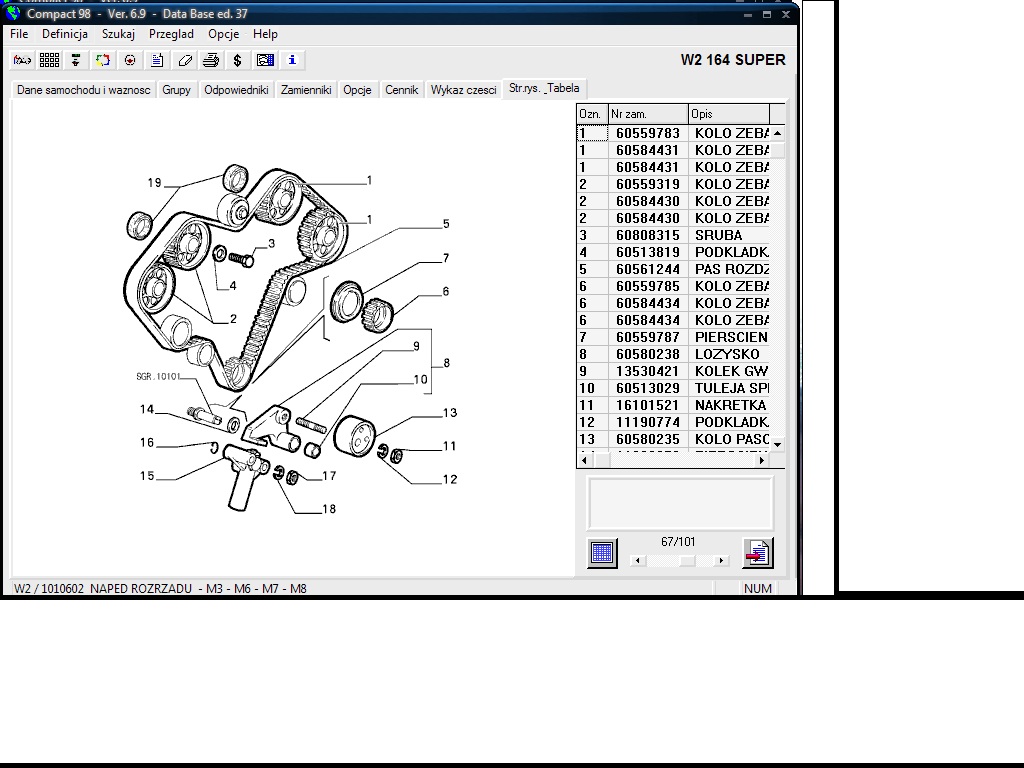This screenshot has height=768, width=1024.
Task: Open the blue info icon
Action: (x=292, y=60)
